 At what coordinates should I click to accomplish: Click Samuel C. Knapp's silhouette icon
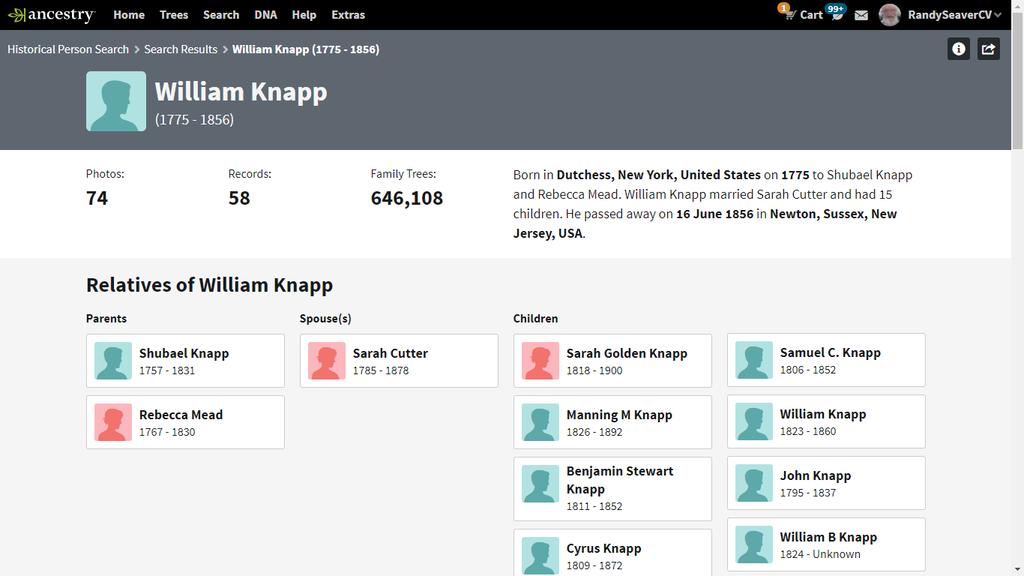(x=754, y=360)
